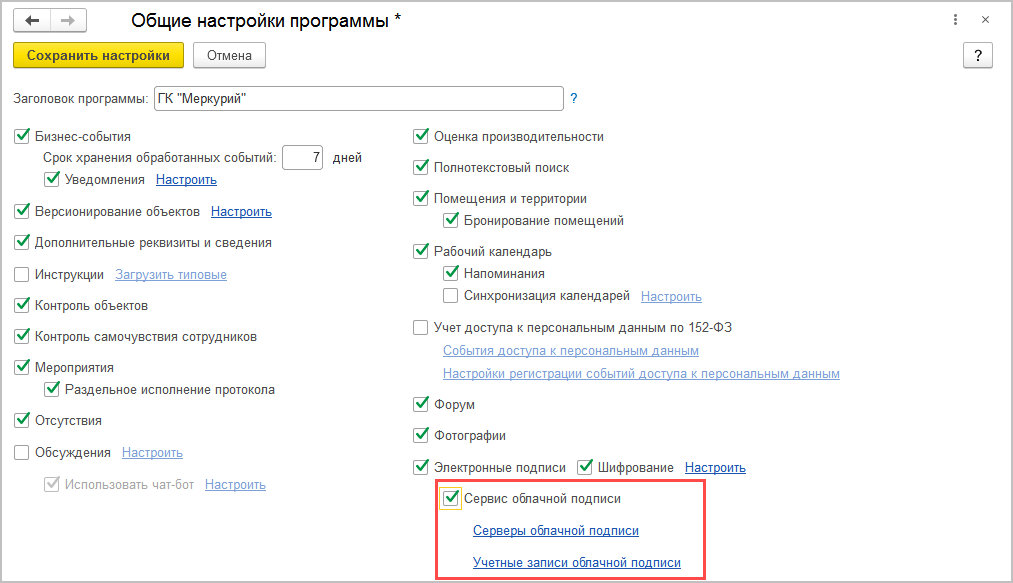
Task: Uncheck the Шифрование checkbox
Action: click(x=586, y=467)
